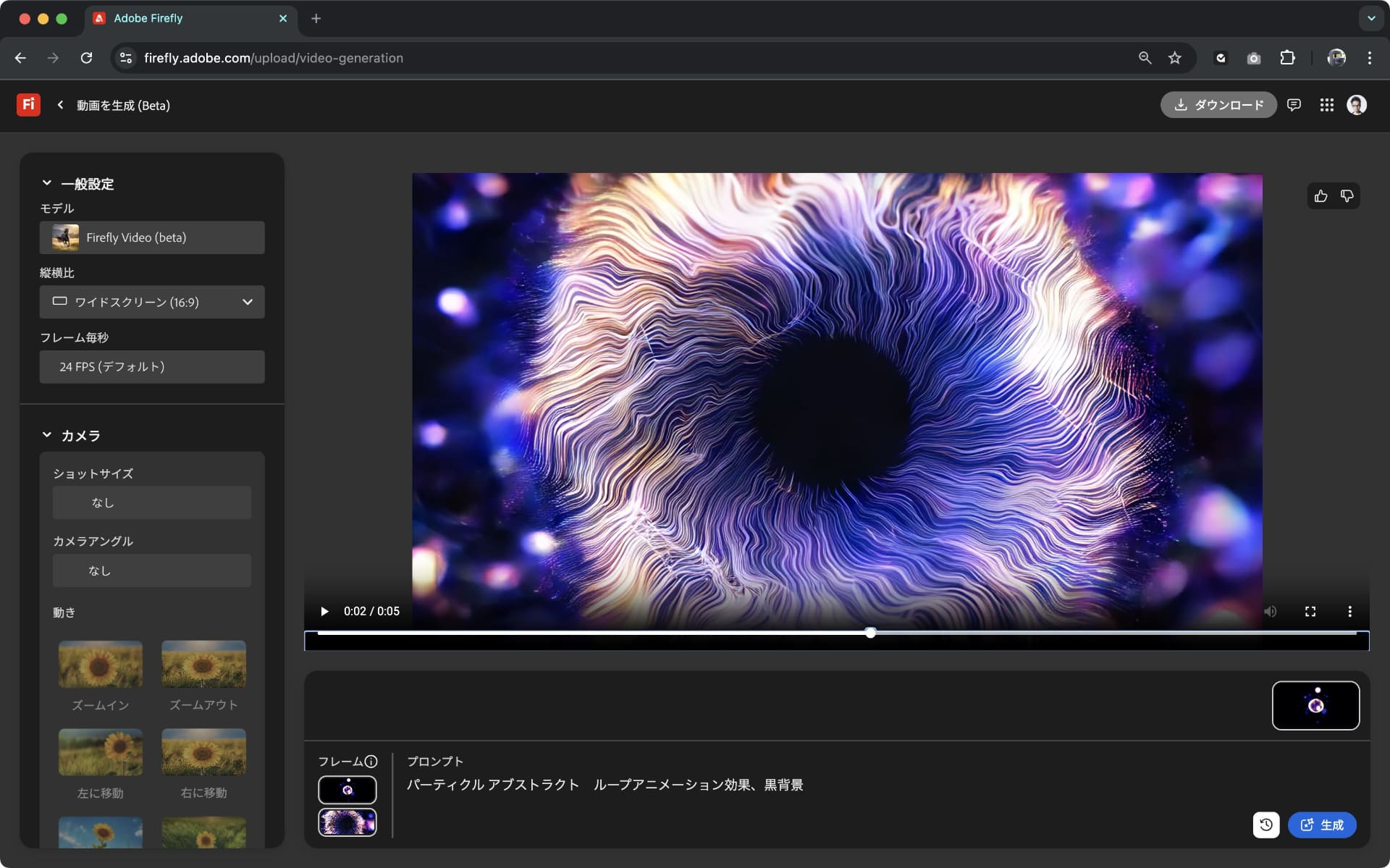1390x868 pixels.
Task: Select the 左に移動 camera motion
Action: tap(100, 752)
